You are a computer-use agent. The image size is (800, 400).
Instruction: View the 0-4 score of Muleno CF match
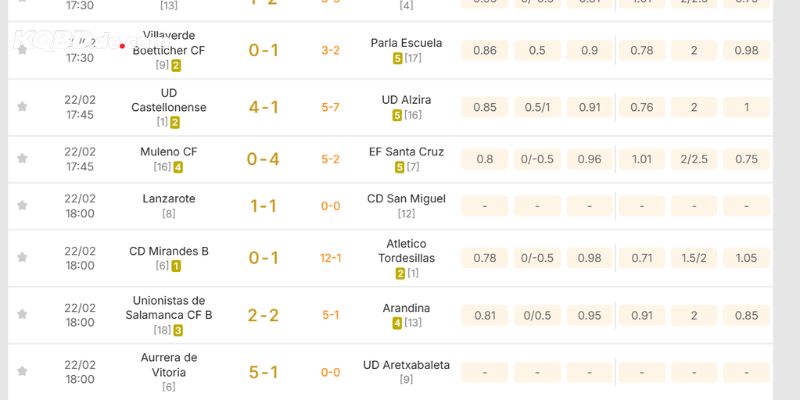point(263,159)
